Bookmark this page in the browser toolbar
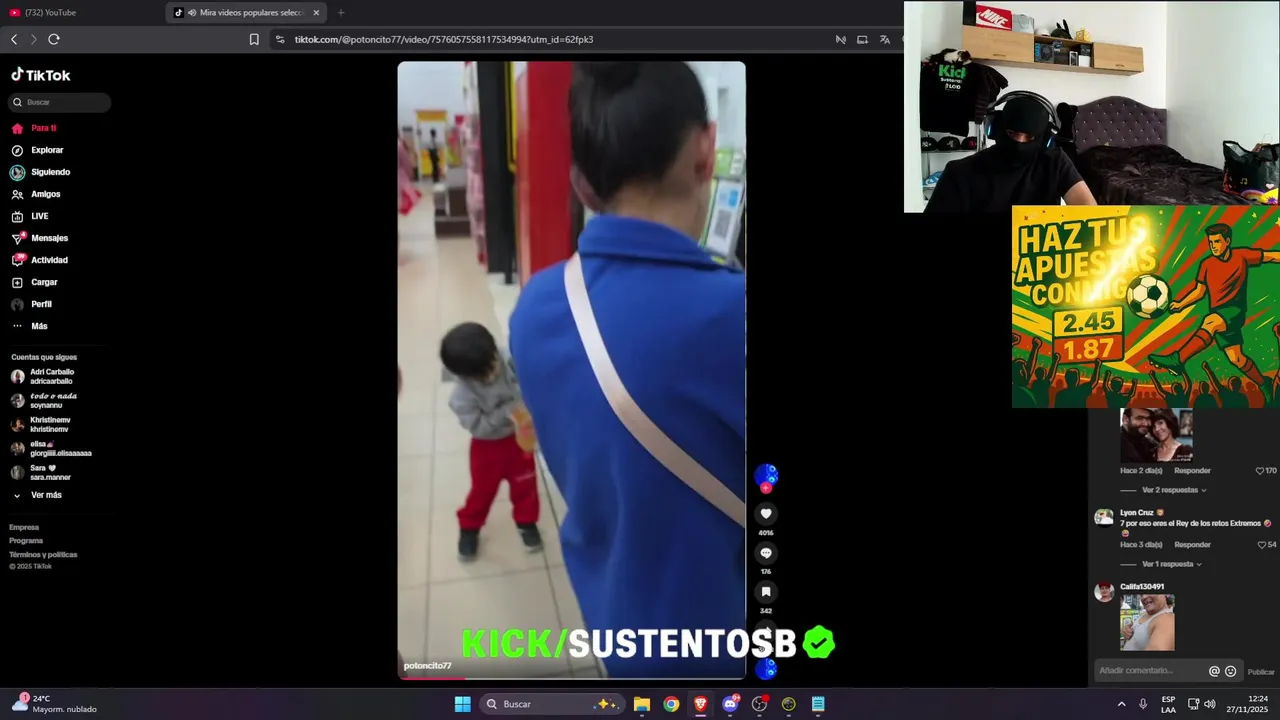The image size is (1280, 720). [x=254, y=39]
